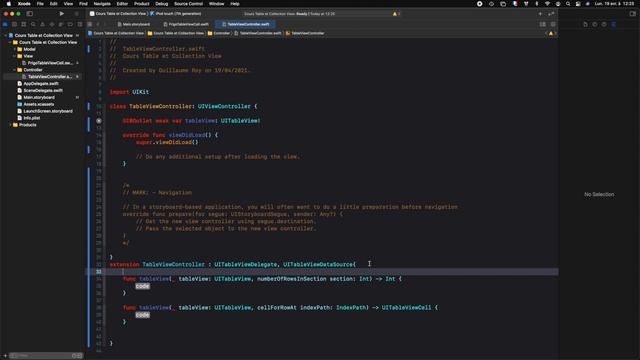Show the highlighted inspector tab icon
Image resolution: width=640 pixels, height=360 pixels.
(x=613, y=24)
